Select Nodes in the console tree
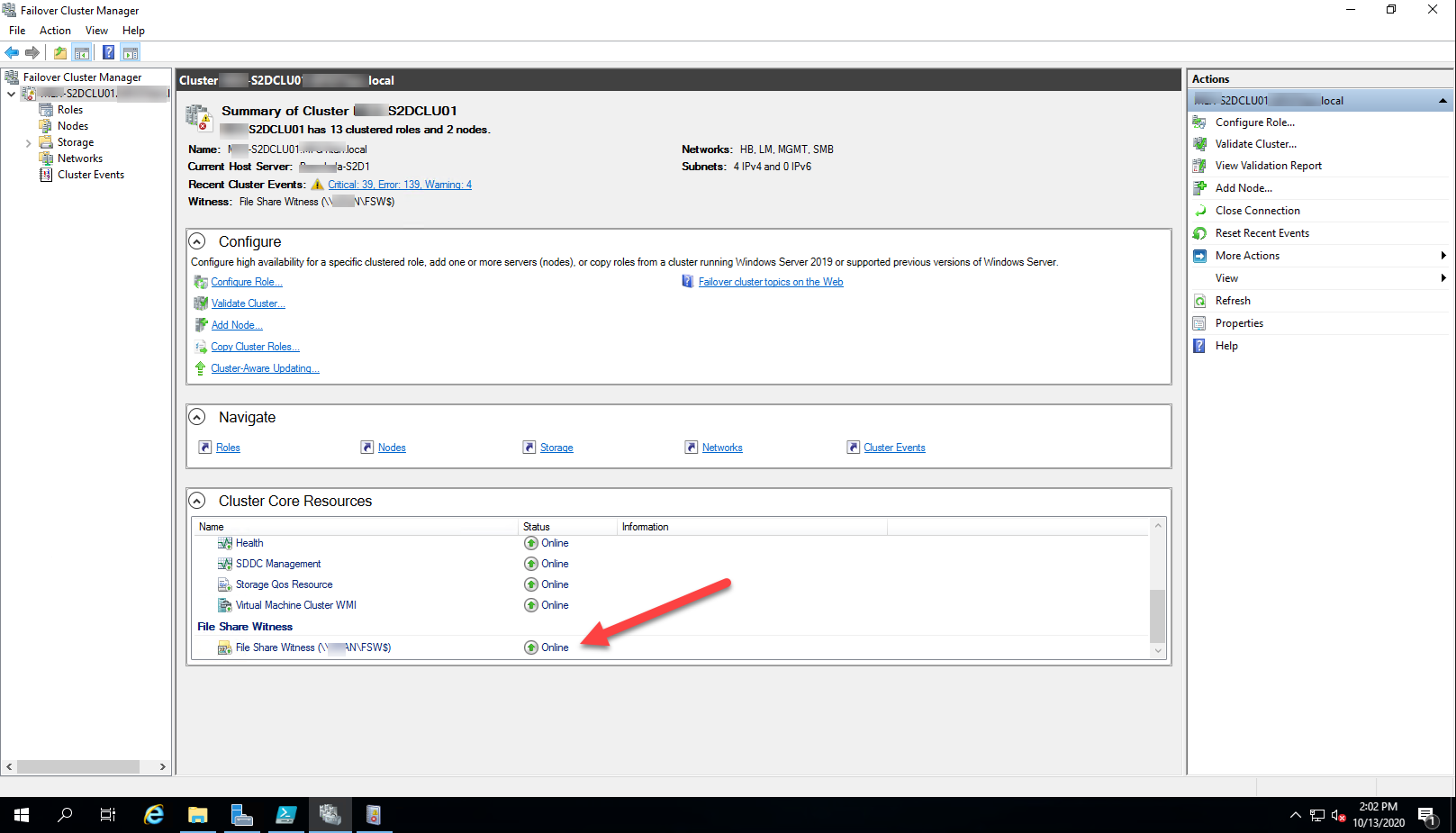The image size is (1456, 833). pos(73,126)
